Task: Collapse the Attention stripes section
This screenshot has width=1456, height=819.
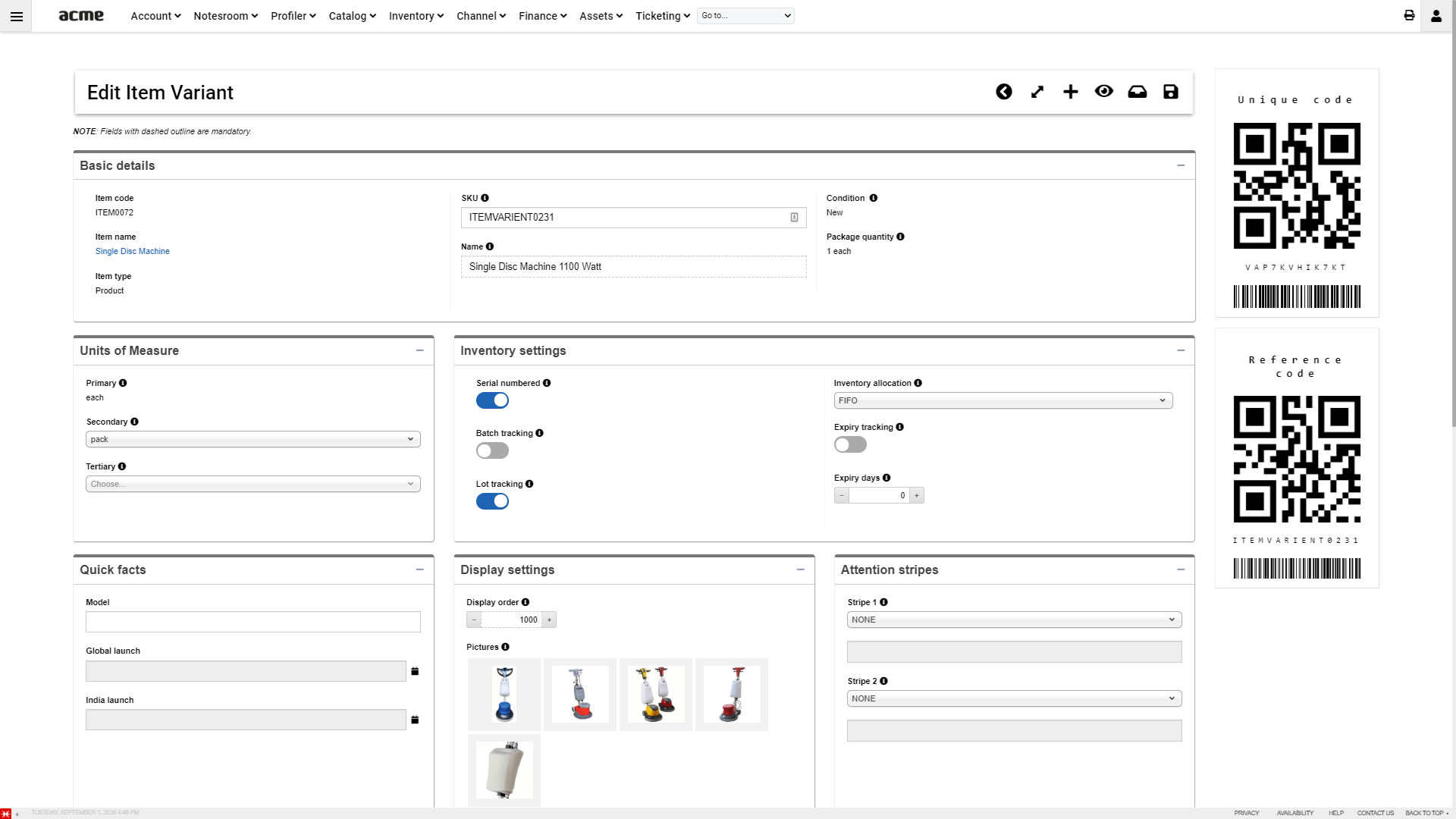Action: [x=1181, y=570]
